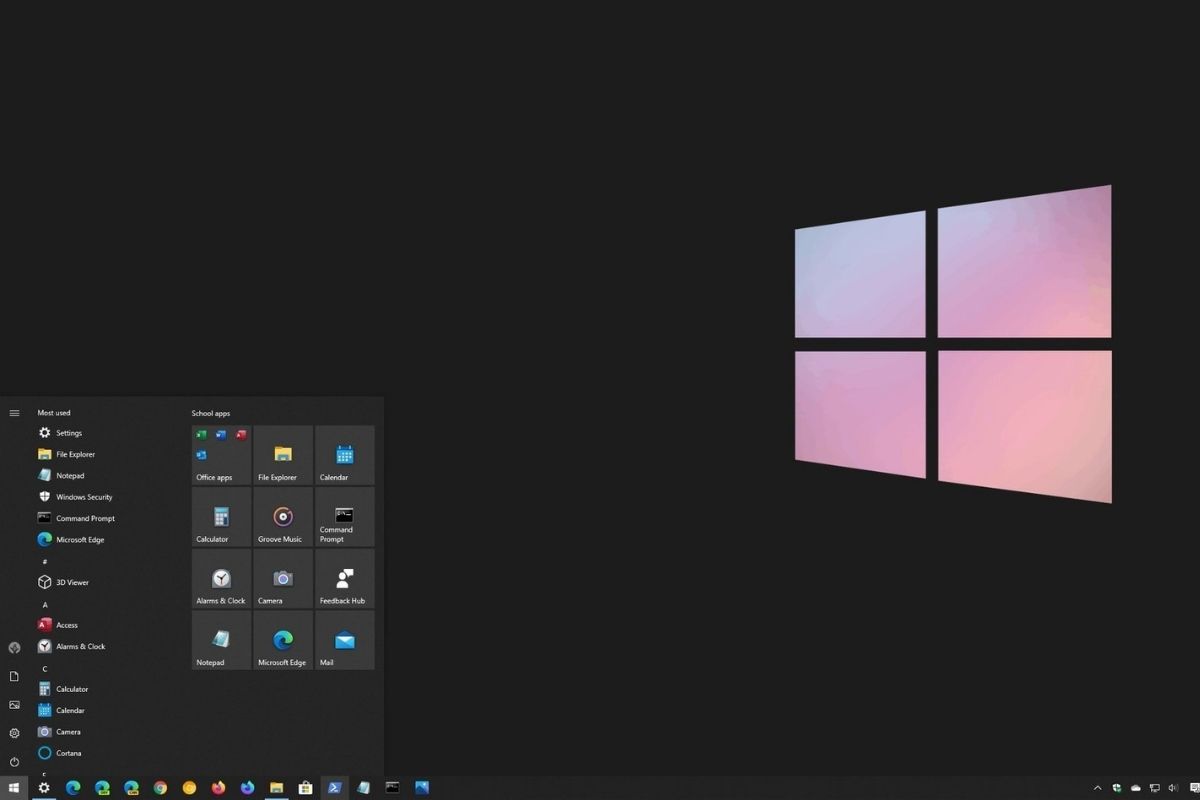Open the Alarms & Clock tile
Screen dimensions: 1200x800
pyautogui.click(x=221, y=579)
